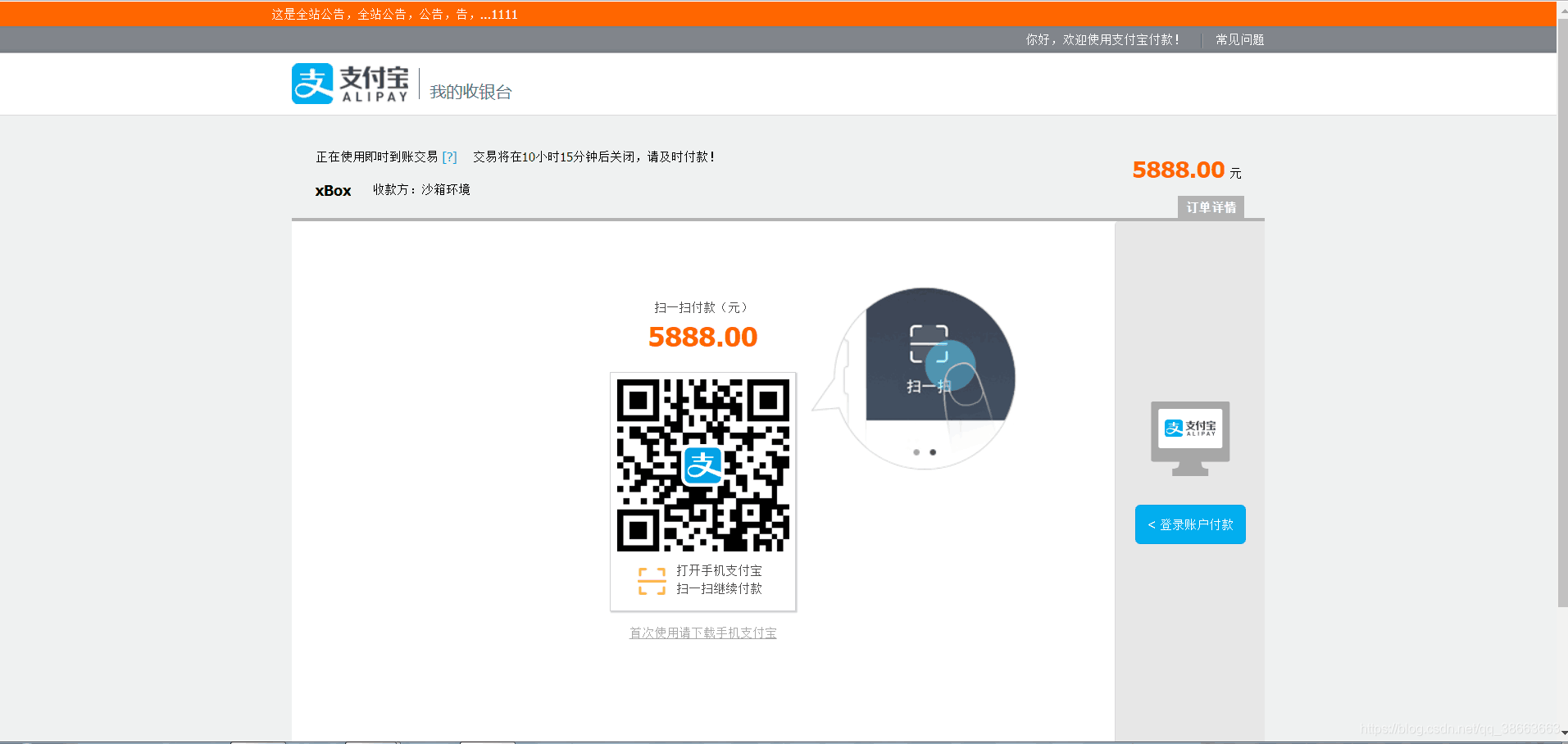Click the site announcement text in orange bar

(394, 14)
